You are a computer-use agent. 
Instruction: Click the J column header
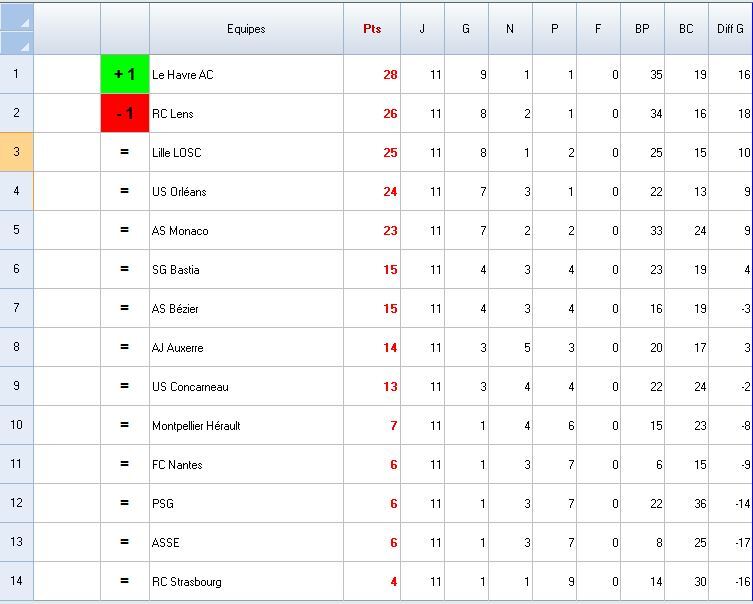[x=422, y=29]
